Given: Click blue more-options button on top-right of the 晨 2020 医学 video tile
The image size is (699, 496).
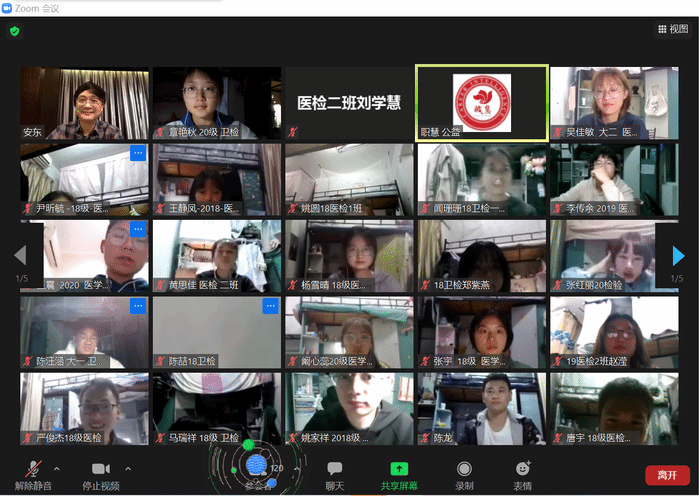Looking at the screenshot, I should tap(138, 230).
